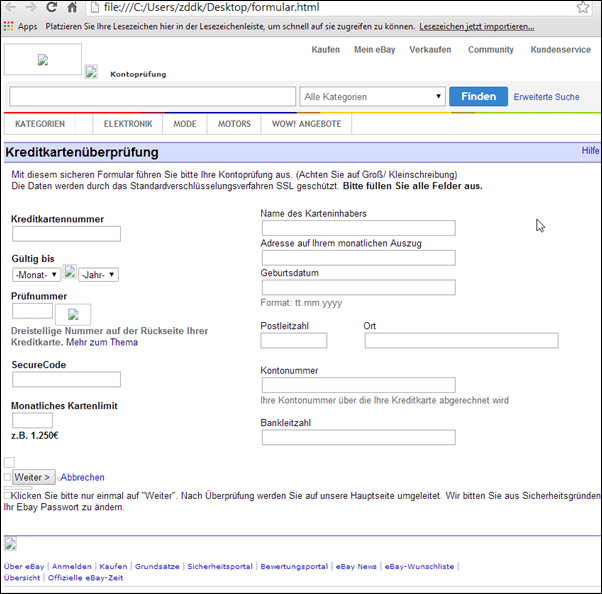The image size is (602, 594).
Task: Focus the Name des Karteninhabers field
Action: (x=359, y=228)
